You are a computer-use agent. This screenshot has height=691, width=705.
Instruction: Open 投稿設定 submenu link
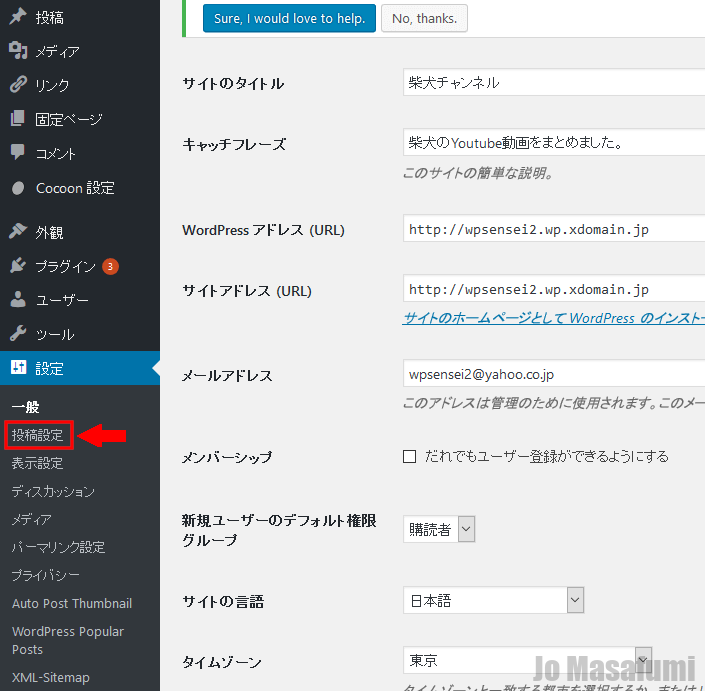coord(38,435)
